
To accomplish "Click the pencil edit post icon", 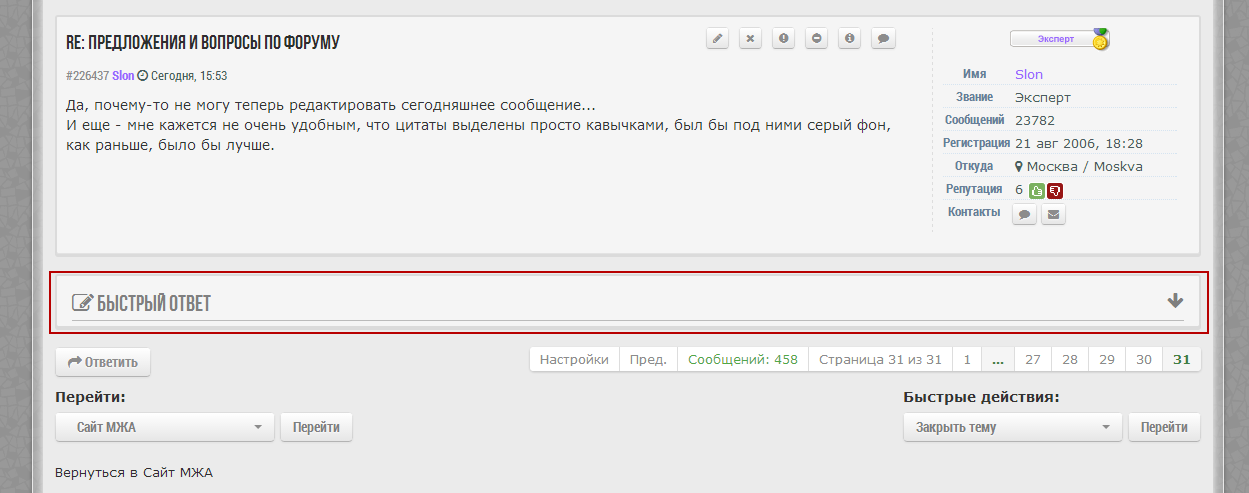I will [x=717, y=39].
